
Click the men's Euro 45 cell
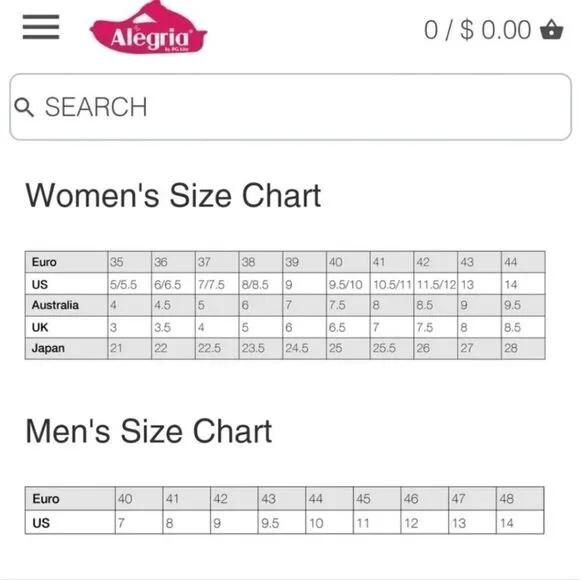(377, 499)
